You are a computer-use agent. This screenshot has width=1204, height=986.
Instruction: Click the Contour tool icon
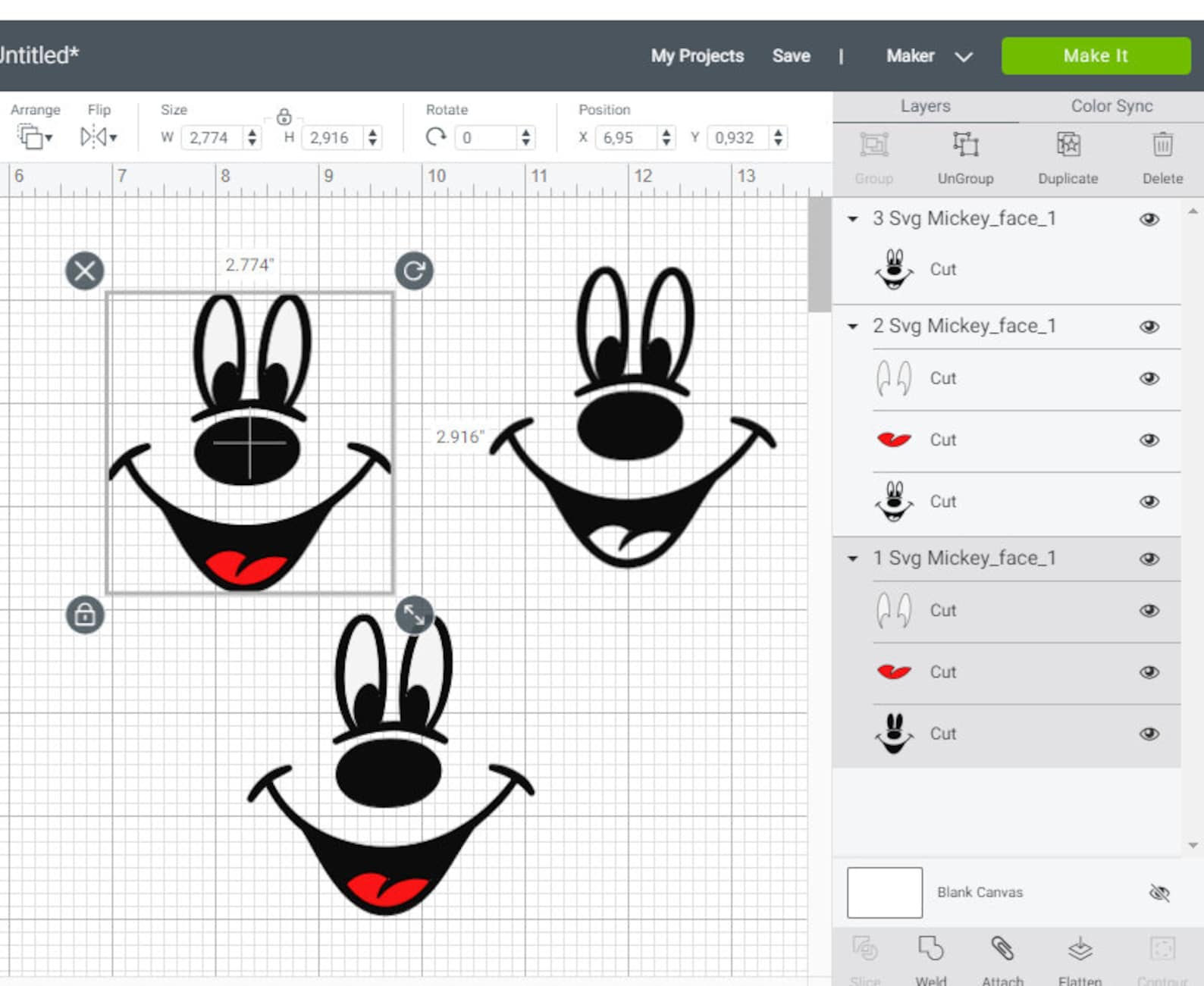(x=1162, y=949)
